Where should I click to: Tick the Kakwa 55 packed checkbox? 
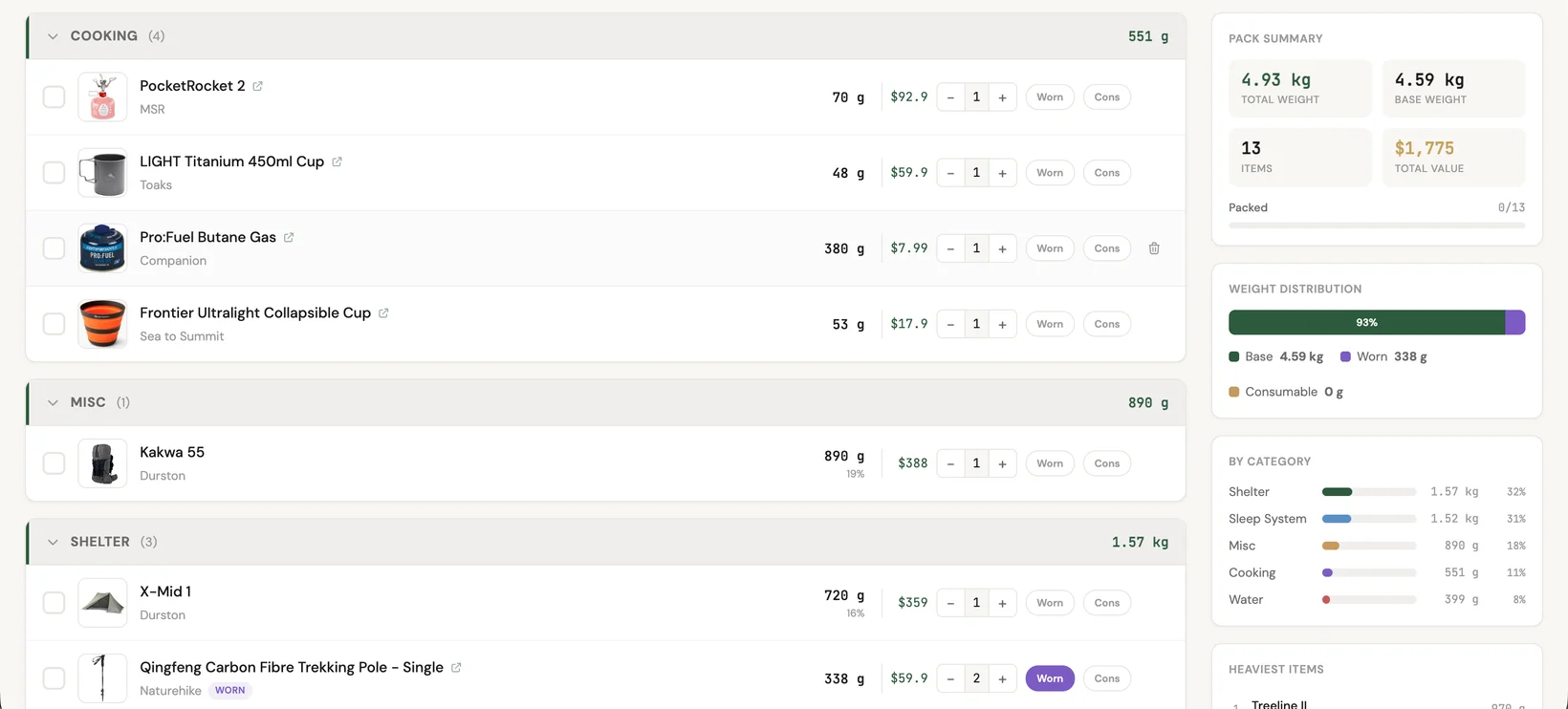[x=54, y=463]
